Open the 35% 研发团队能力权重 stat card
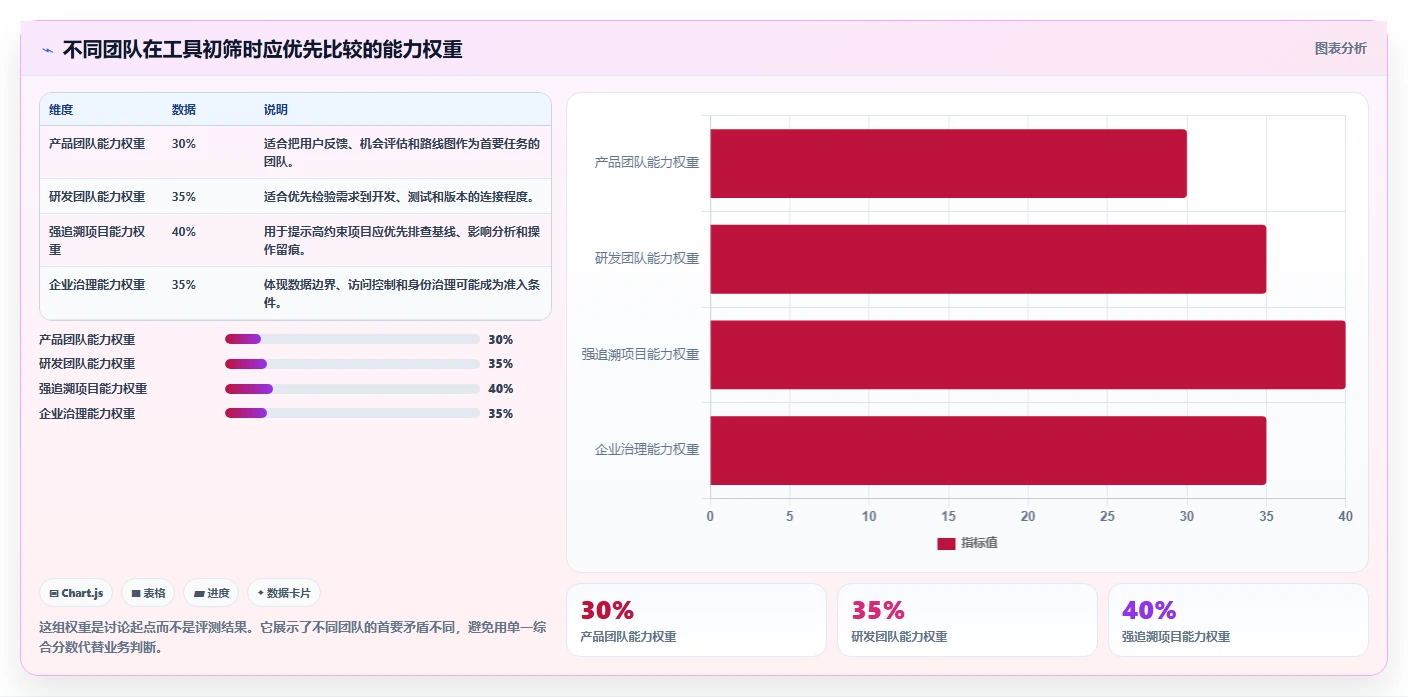The width and height of the screenshot is (1408, 697). pos(967,620)
